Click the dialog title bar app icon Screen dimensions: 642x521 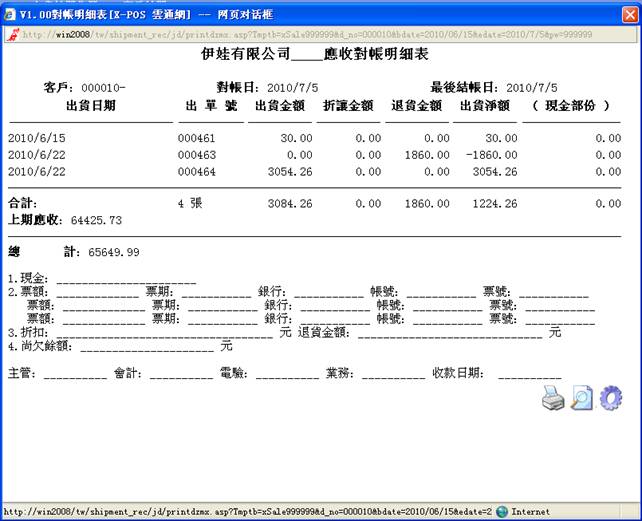point(10,11)
